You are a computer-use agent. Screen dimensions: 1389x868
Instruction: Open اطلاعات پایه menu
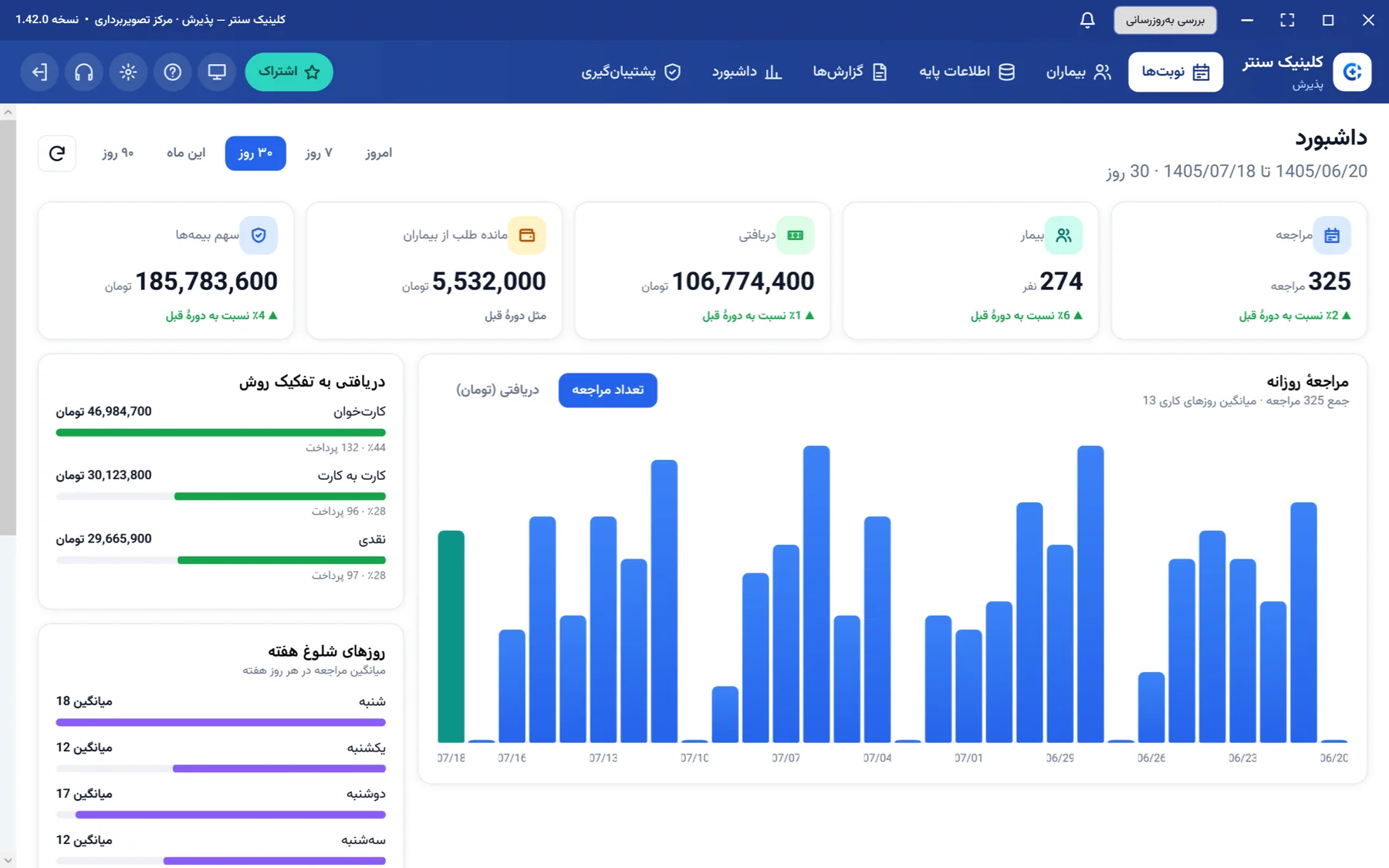pos(967,72)
